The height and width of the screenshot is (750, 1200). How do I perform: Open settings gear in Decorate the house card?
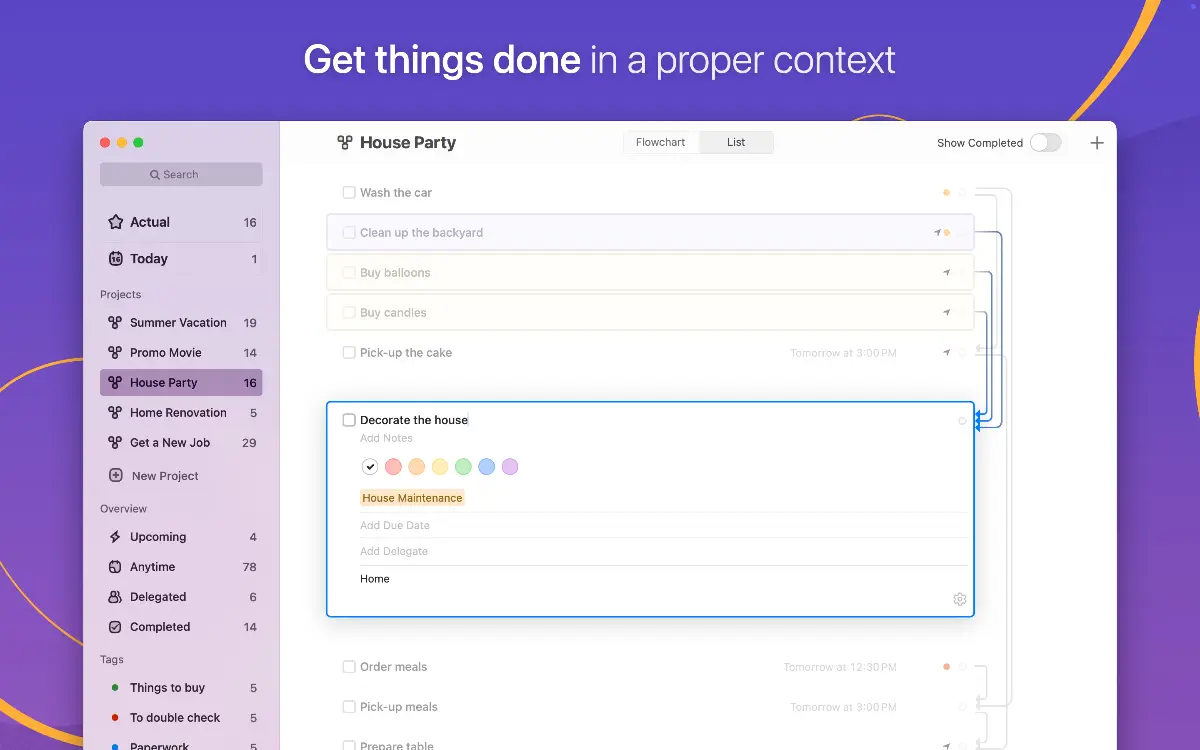959,599
